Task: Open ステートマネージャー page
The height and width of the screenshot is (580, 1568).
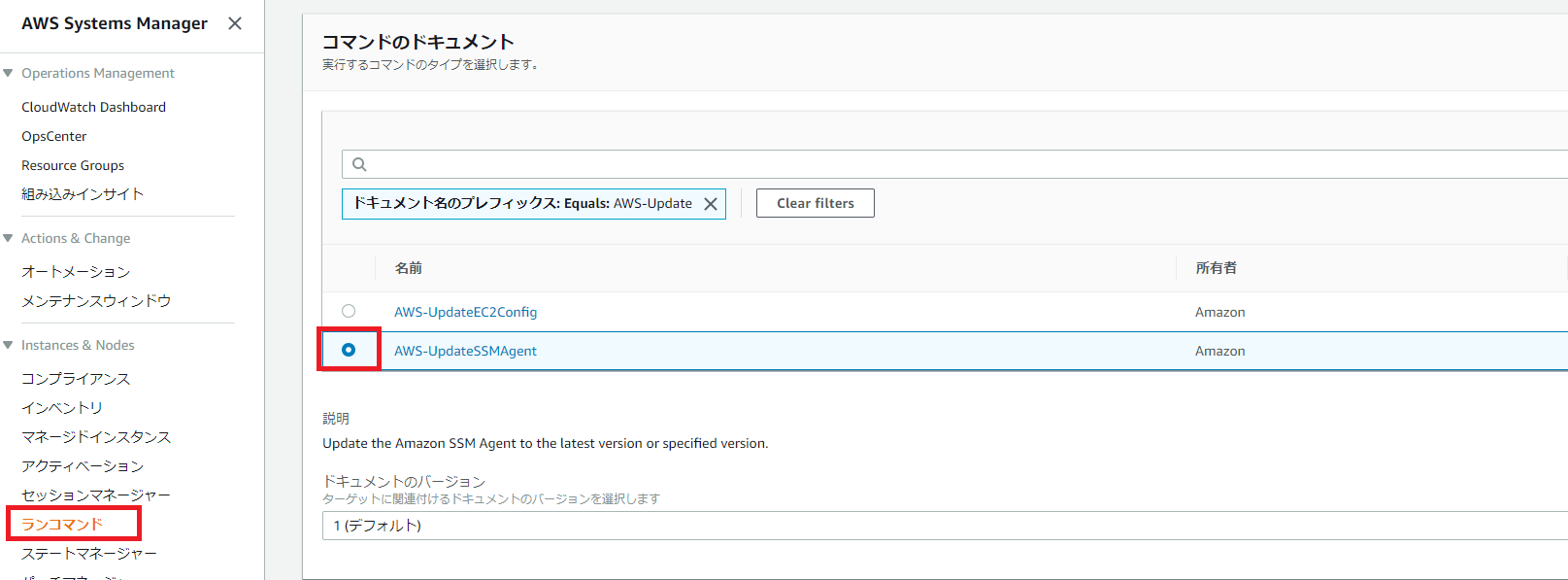Action: [x=89, y=554]
